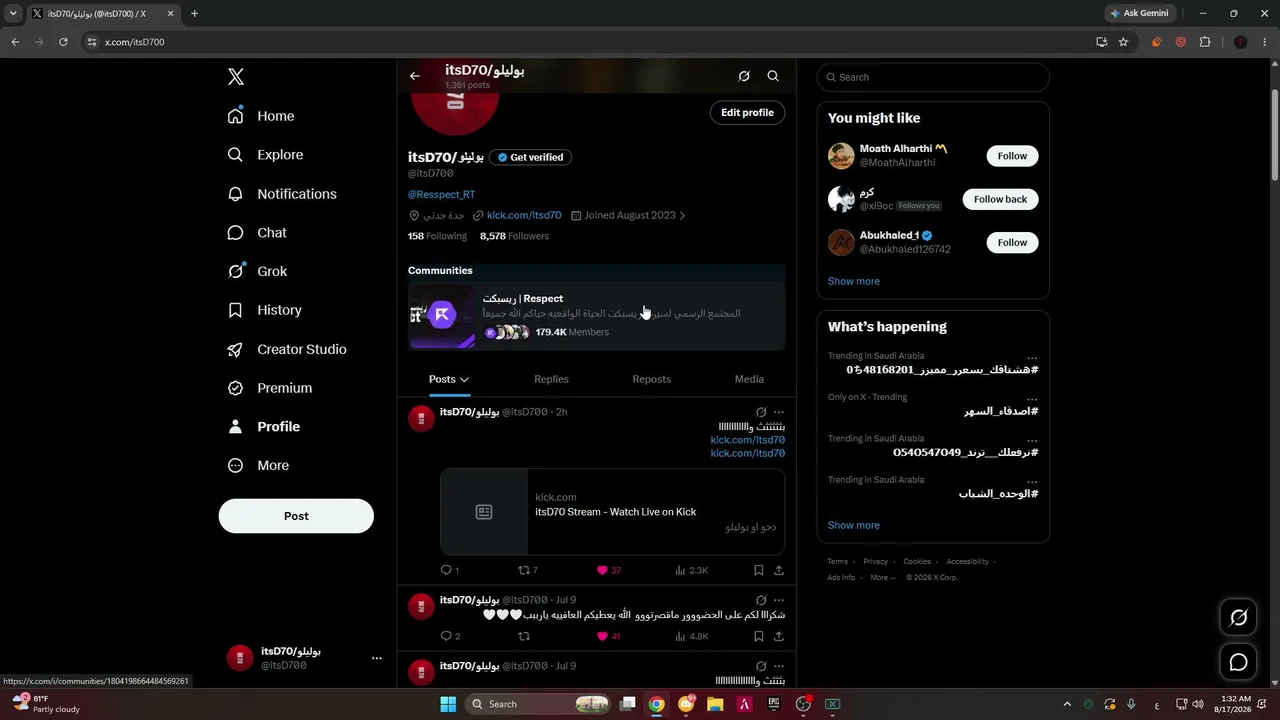Expand the footer More menu
This screenshot has height=720, width=1280.
[x=883, y=577]
